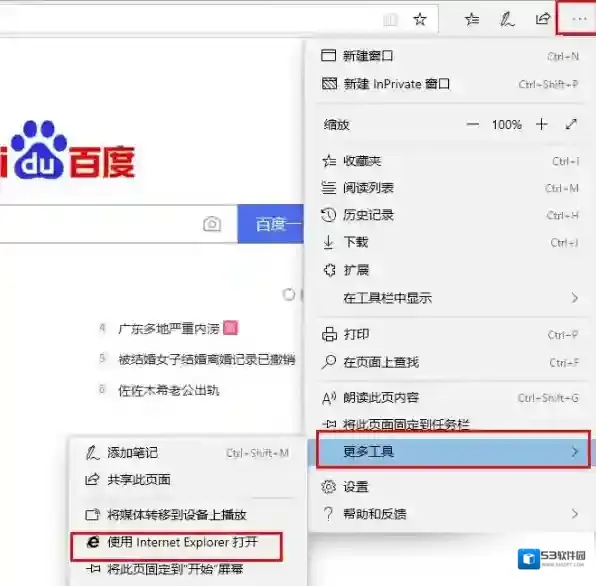Expand the 更多工具 submenu arrow
Viewport: 596px width, 586px height.
click(575, 451)
